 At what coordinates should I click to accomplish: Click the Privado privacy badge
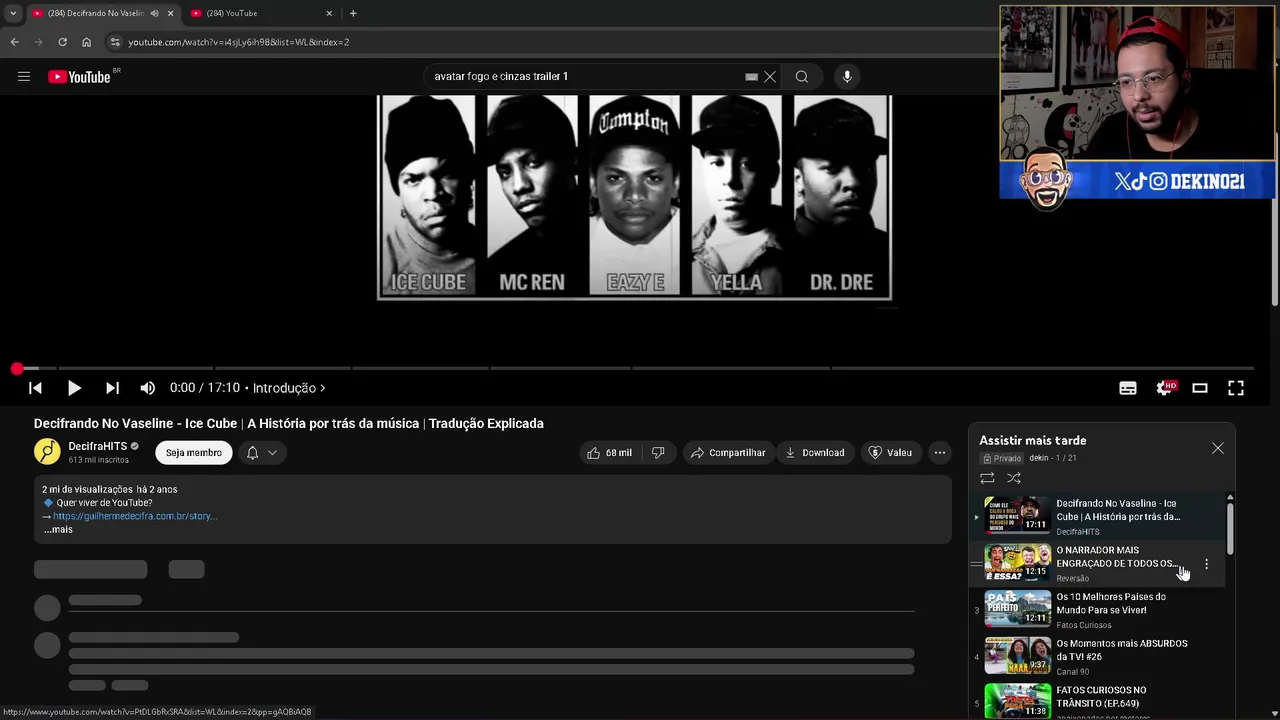point(1002,458)
